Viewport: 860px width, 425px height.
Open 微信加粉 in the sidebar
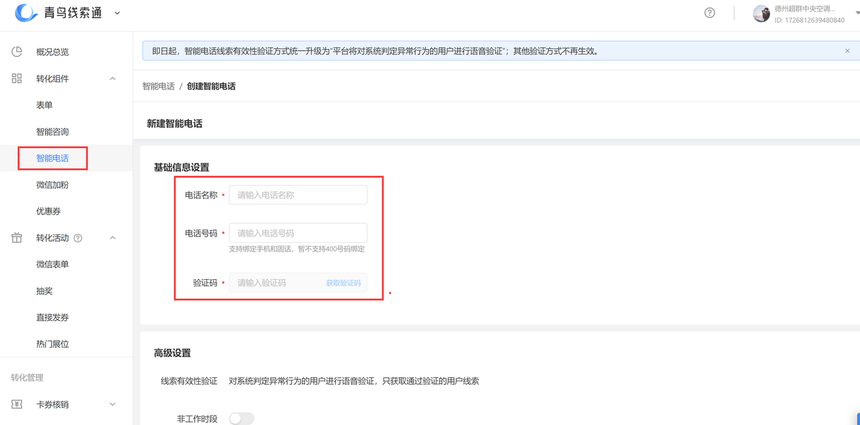tap(53, 185)
